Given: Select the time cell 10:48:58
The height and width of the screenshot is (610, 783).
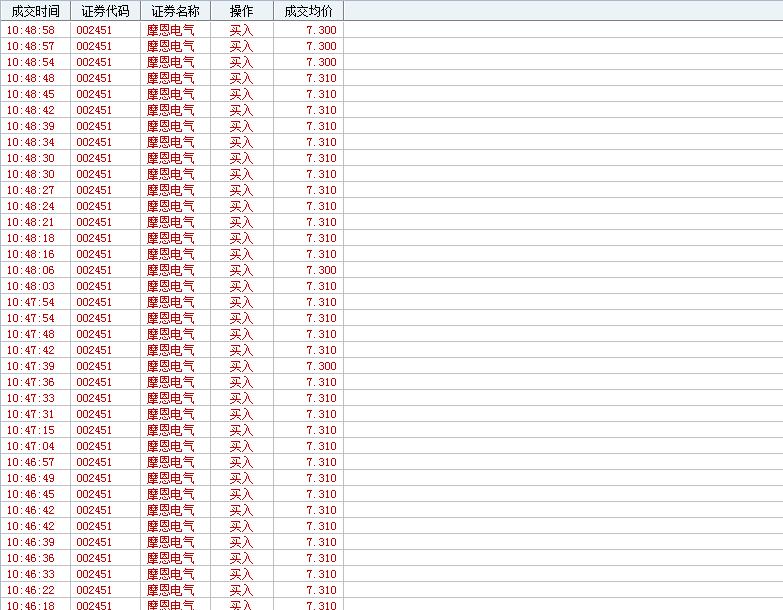Looking at the screenshot, I should click(x=30, y=30).
